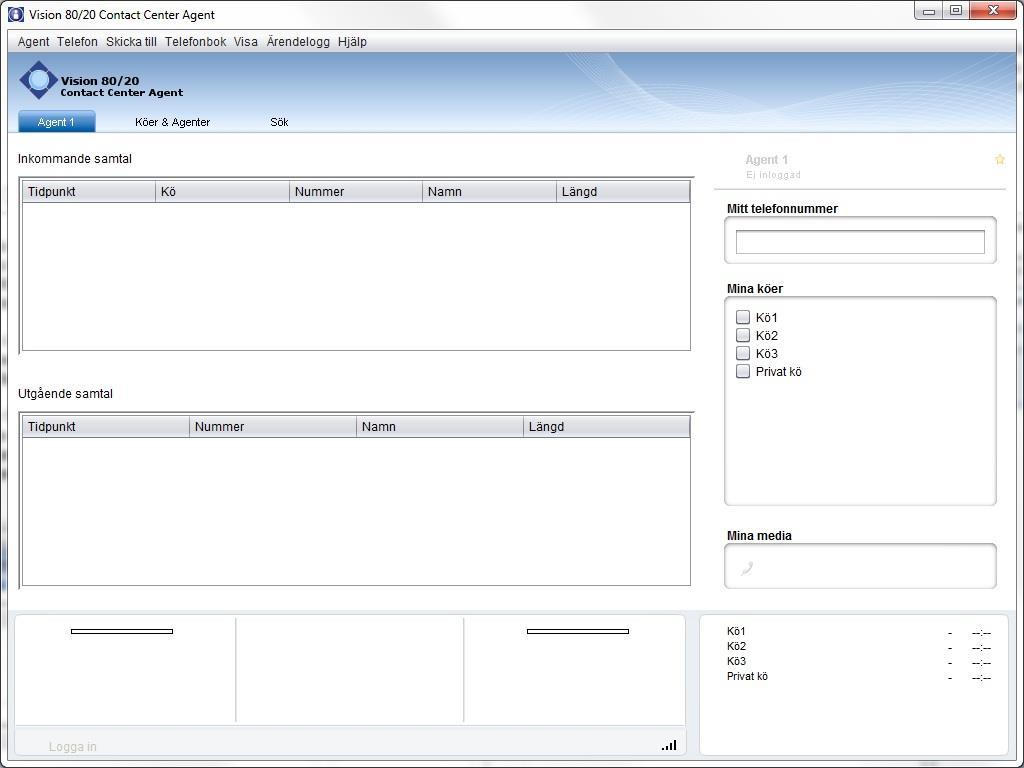Click the Ej inloggad status text
This screenshot has width=1024, height=768.
coord(773,175)
